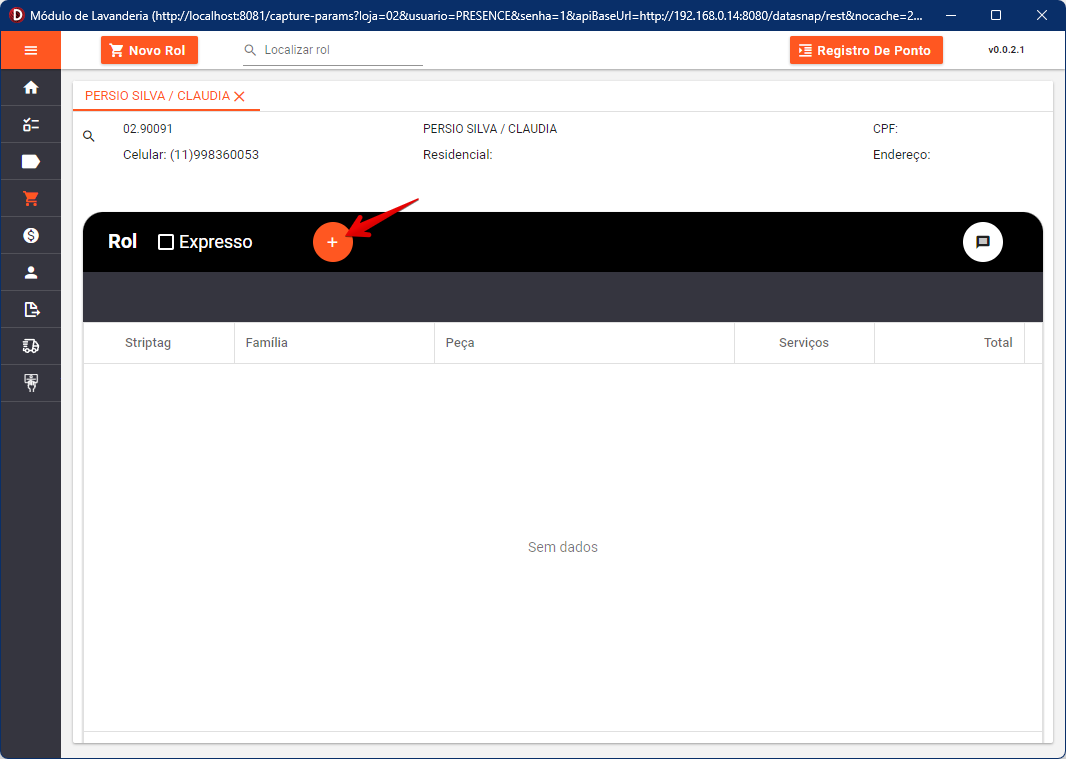The width and height of the screenshot is (1066, 759).
Task: Open the white comment bubble button
Action: [x=982, y=242]
